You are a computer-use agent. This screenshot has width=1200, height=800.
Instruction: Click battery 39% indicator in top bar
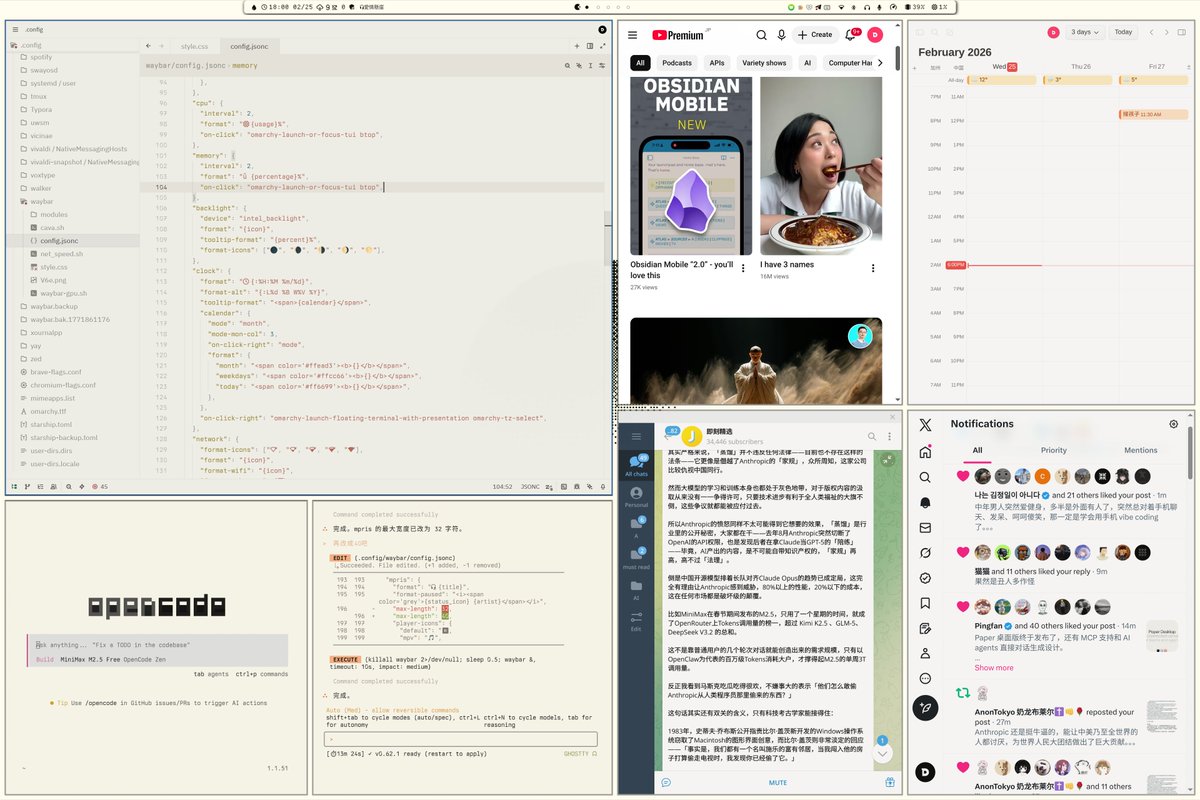pyautogui.click(x=915, y=7)
